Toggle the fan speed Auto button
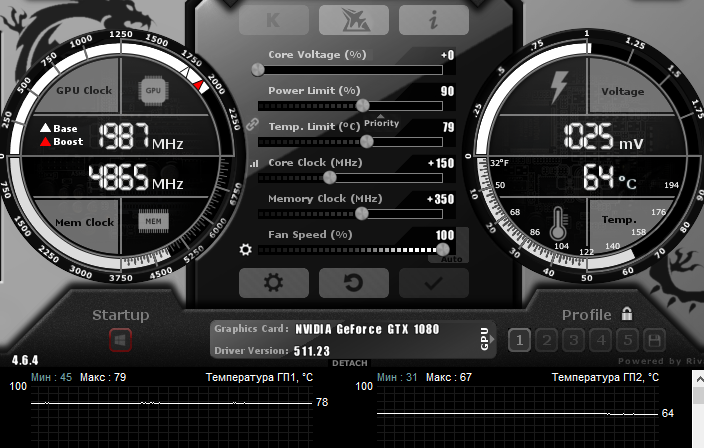This screenshot has height=448, width=704. click(x=451, y=259)
